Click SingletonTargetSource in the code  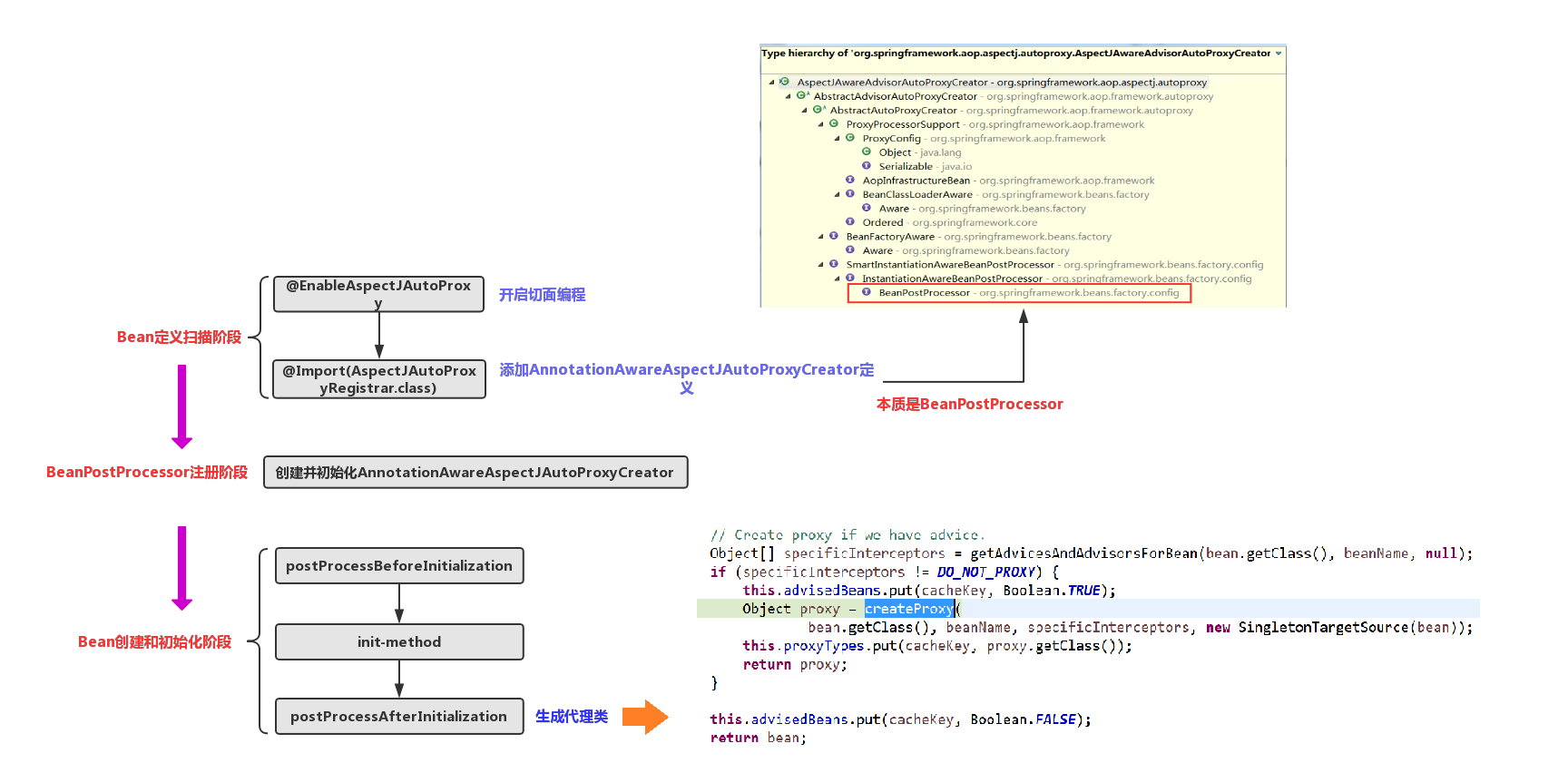click(x=1323, y=627)
